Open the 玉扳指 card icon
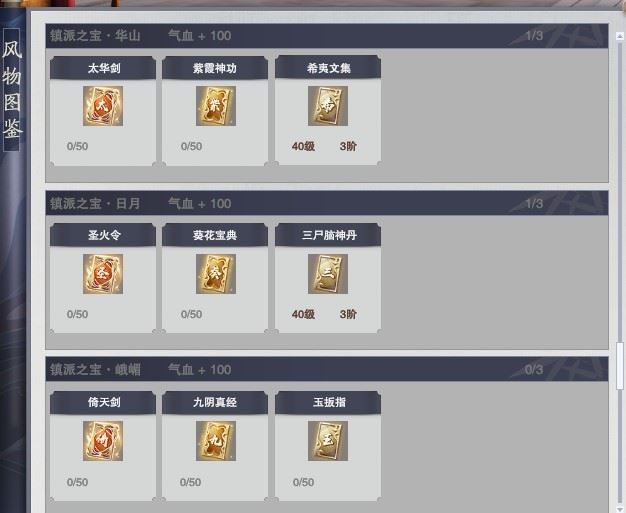This screenshot has height=513, width=626. [328, 441]
